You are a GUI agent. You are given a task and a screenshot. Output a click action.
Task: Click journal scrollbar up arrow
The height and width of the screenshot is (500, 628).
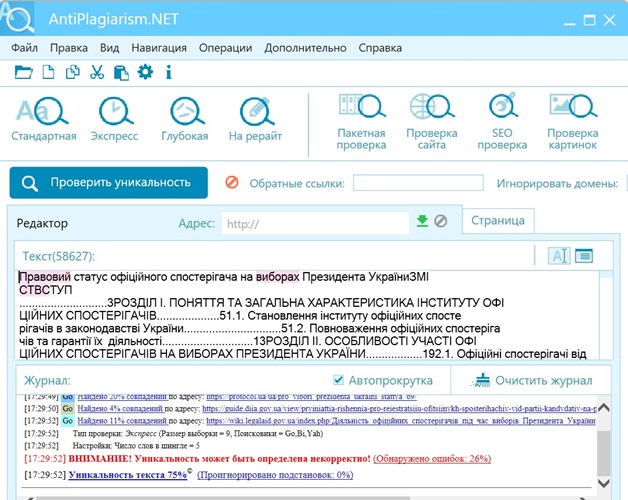(x=604, y=408)
